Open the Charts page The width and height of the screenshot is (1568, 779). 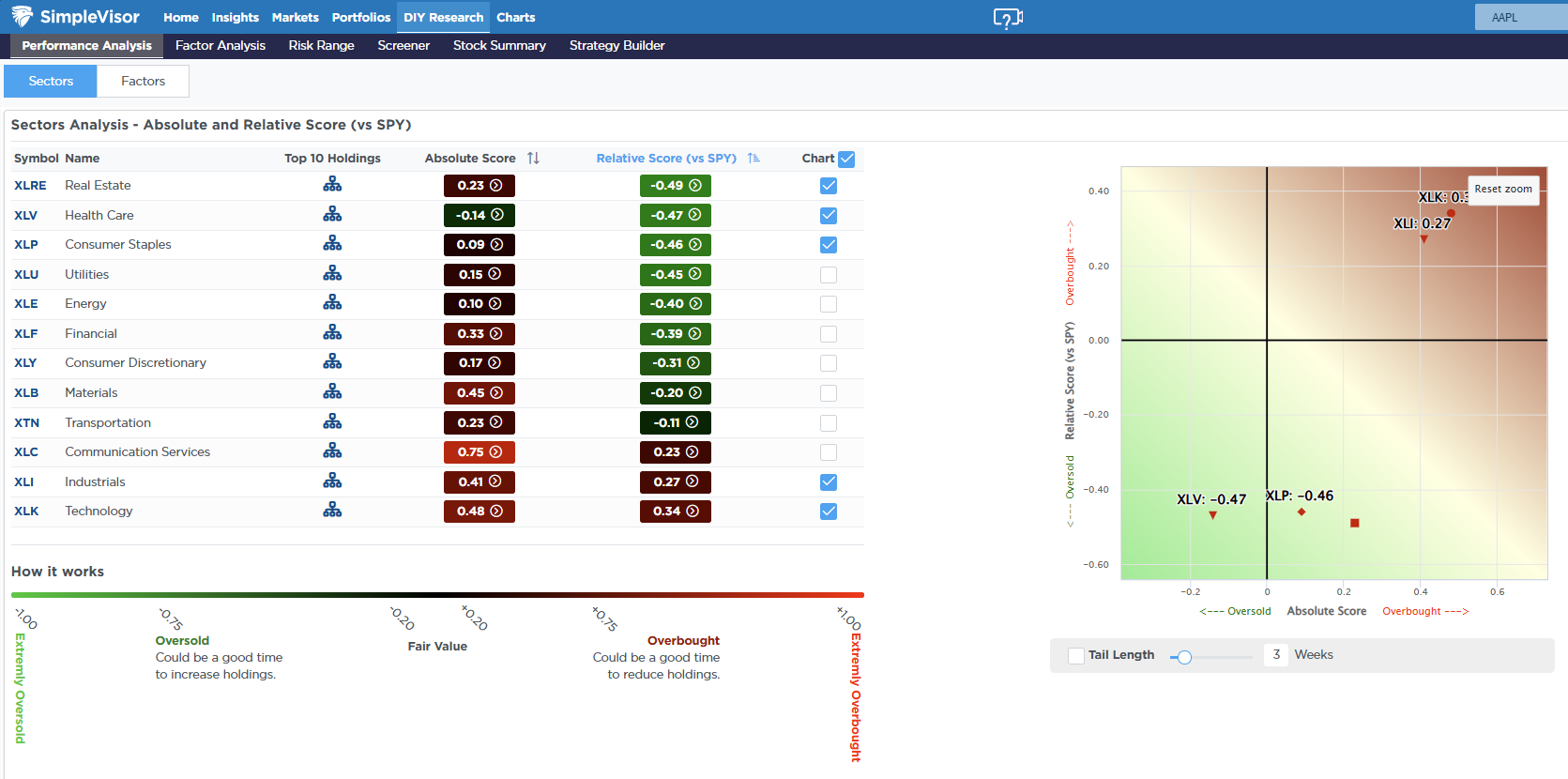[x=516, y=17]
